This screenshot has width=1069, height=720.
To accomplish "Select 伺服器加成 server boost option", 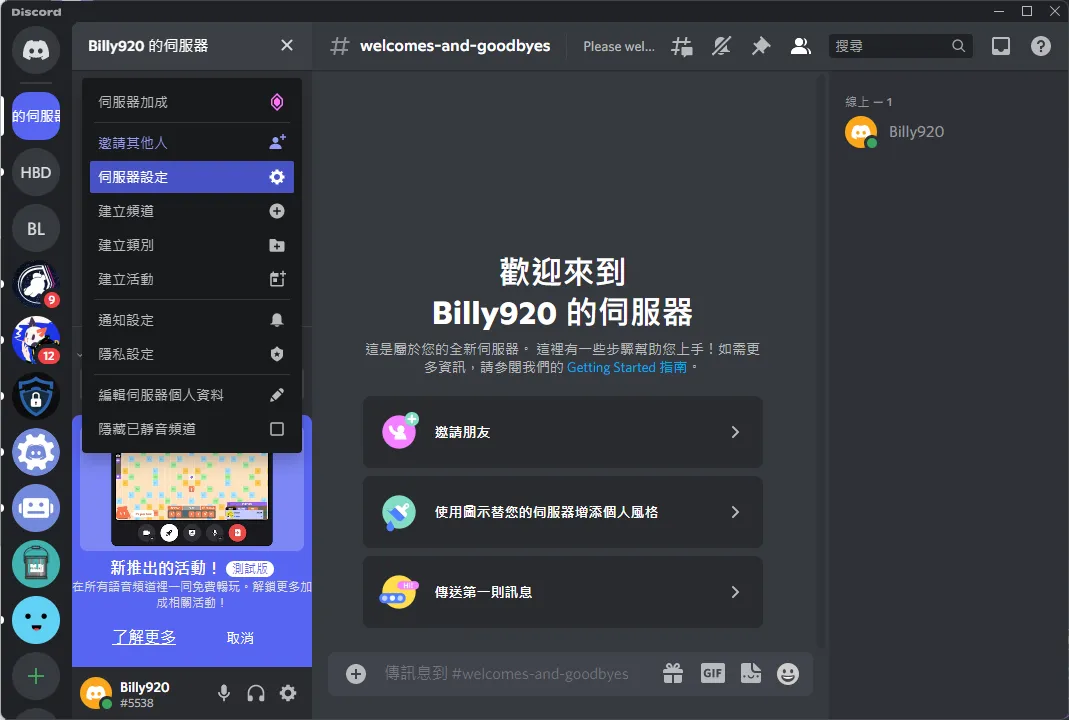I will click(192, 102).
